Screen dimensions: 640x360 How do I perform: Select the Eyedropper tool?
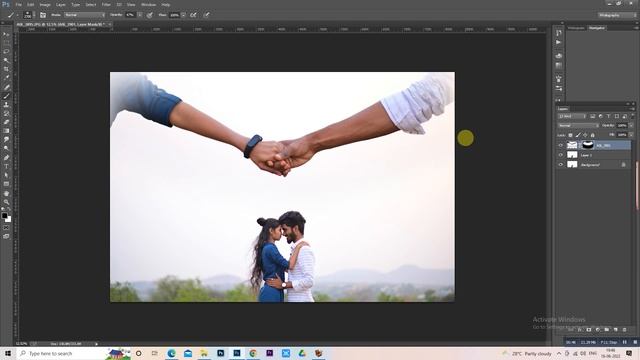[6, 78]
